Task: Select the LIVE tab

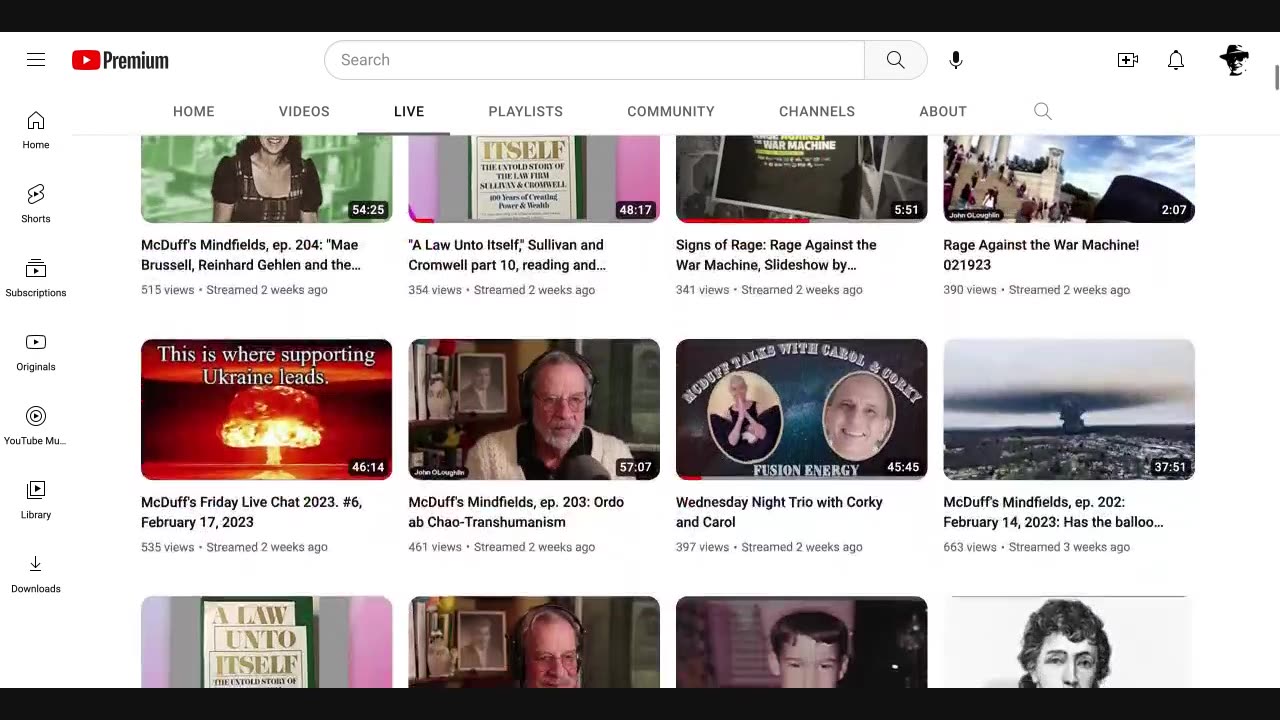Action: tap(409, 111)
